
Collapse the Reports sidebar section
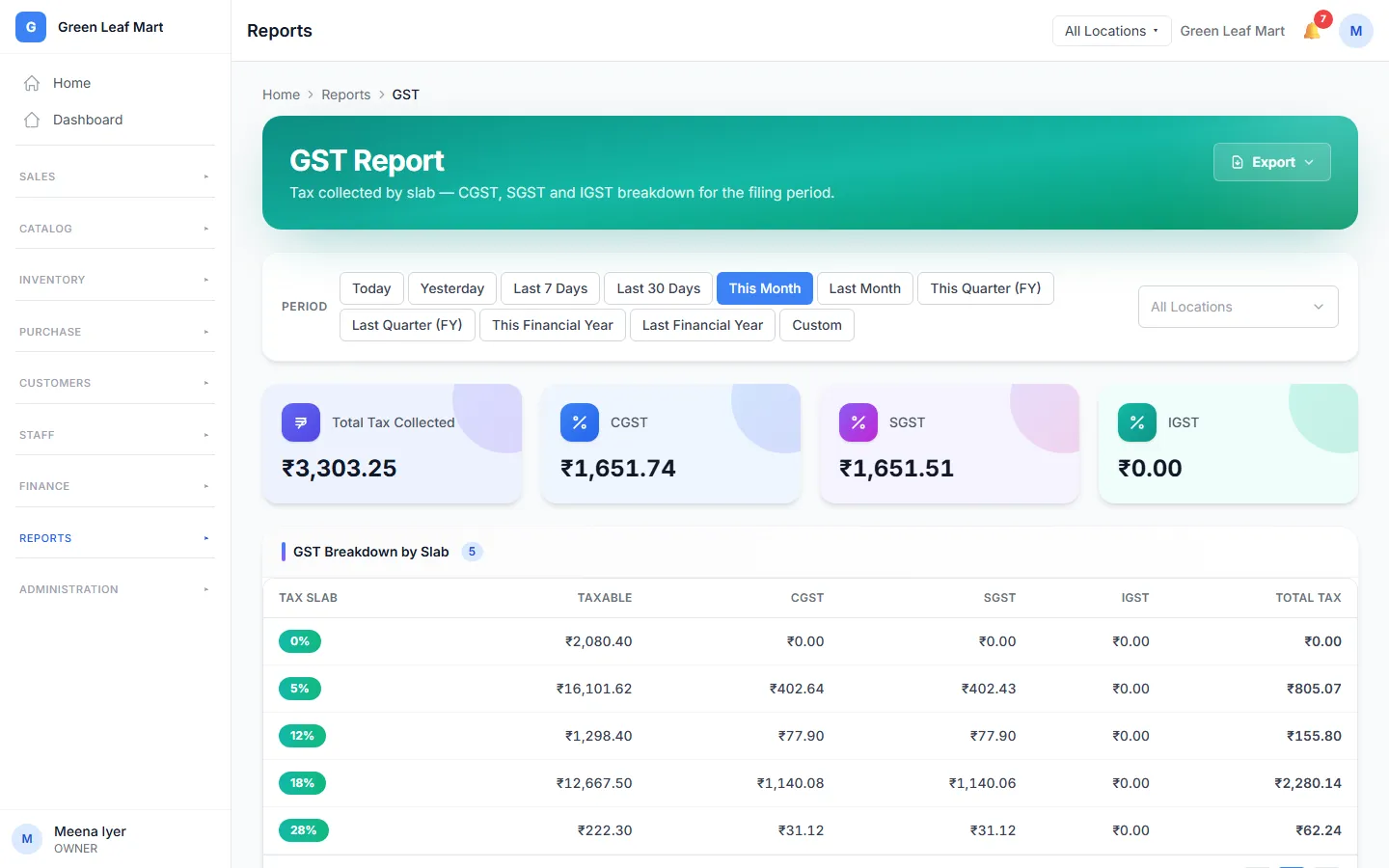pos(115,538)
